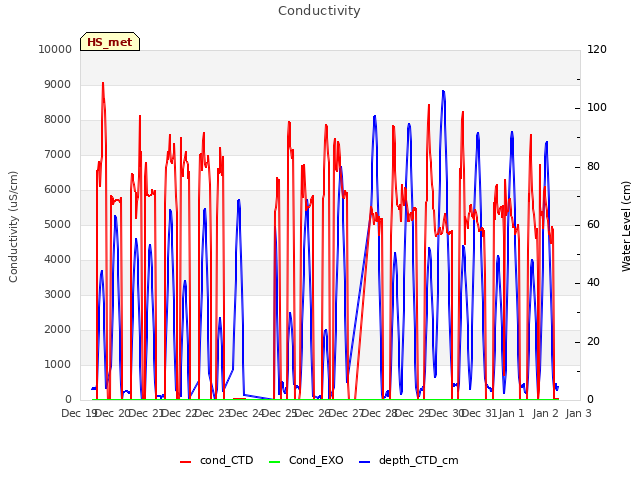Click the Conductivity (uS/cm) axis label
Viewport: 640px width, 480px height.
click(13, 227)
